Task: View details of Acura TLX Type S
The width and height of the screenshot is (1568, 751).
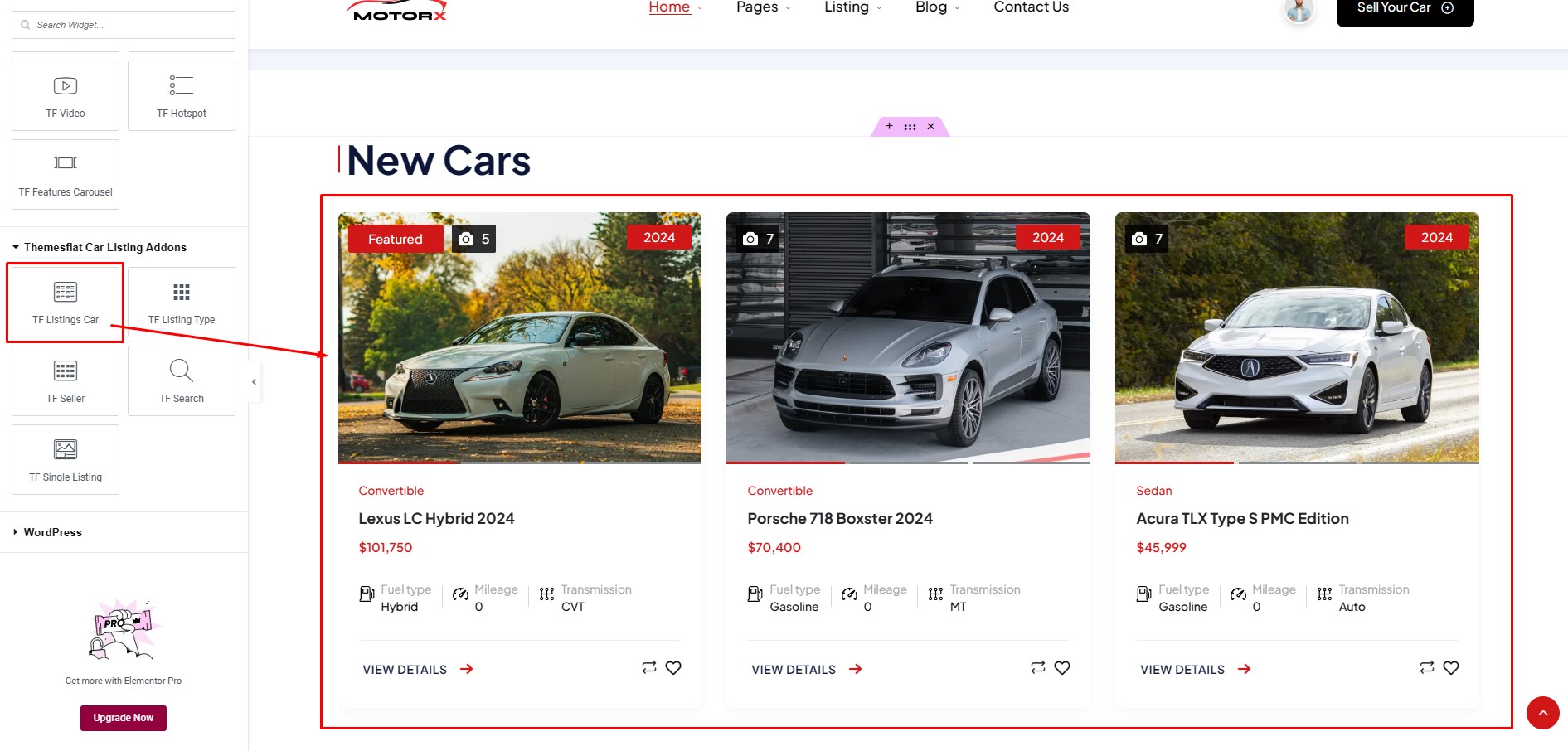Action: pos(1195,670)
